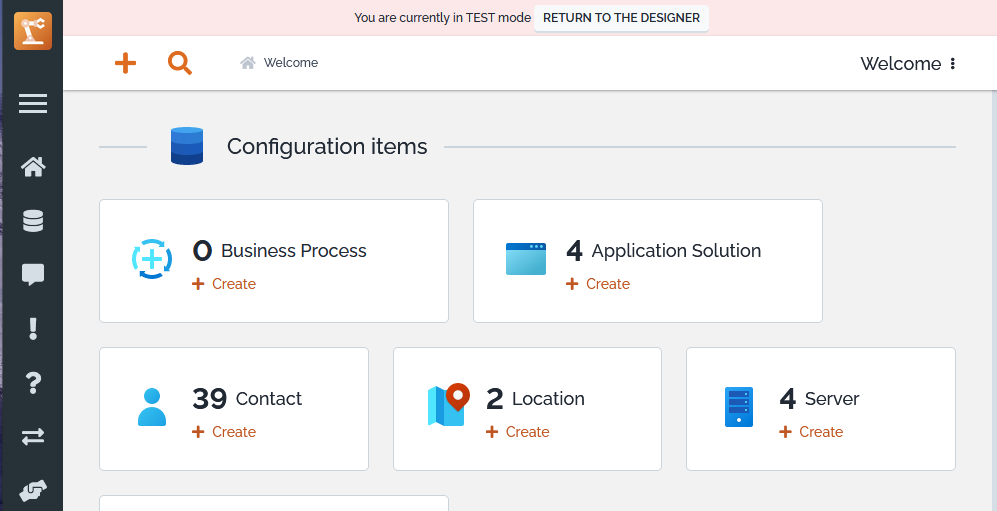997x511 pixels.
Task: Open the 2 Location list
Action: point(535,398)
